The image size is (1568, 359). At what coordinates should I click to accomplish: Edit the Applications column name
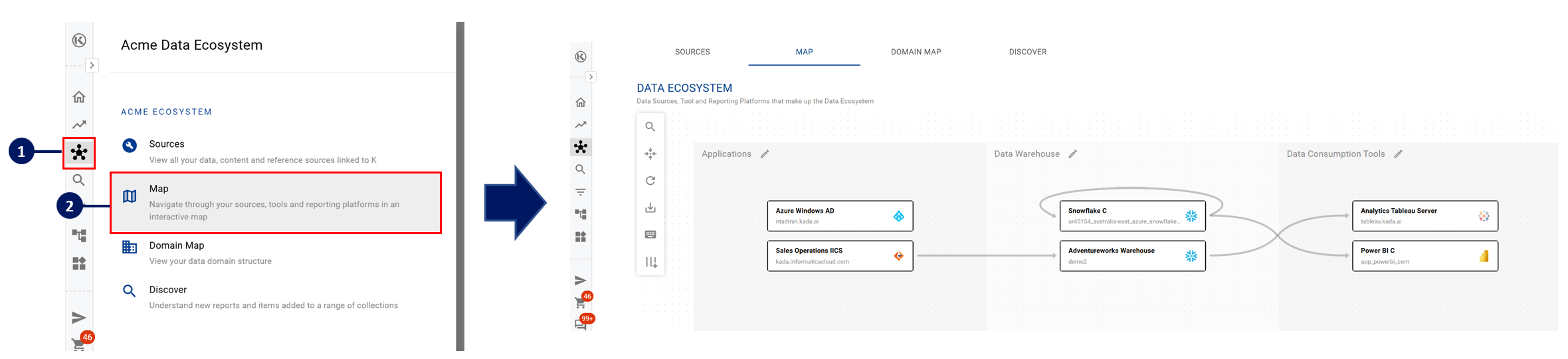point(765,154)
